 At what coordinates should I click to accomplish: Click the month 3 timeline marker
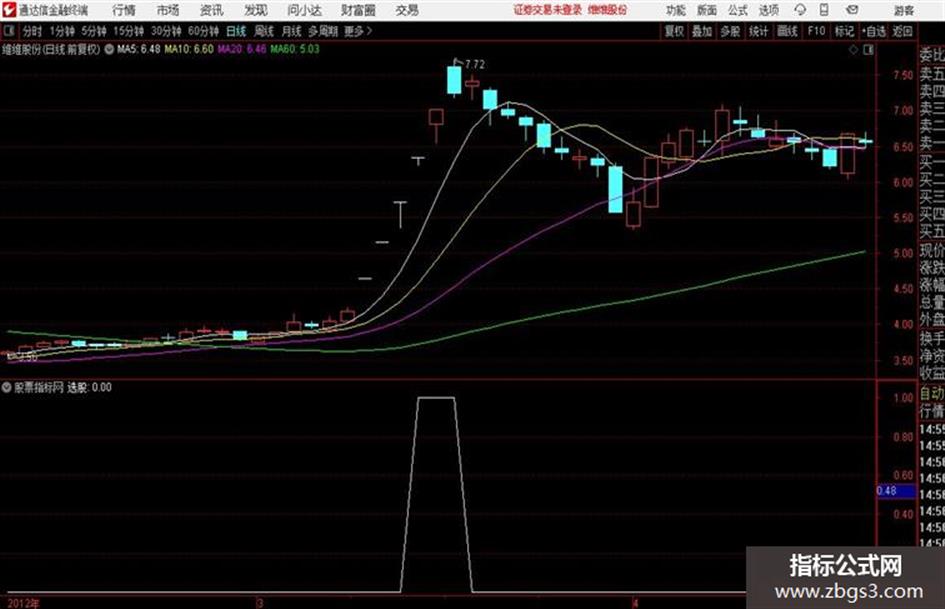[x=260, y=603]
